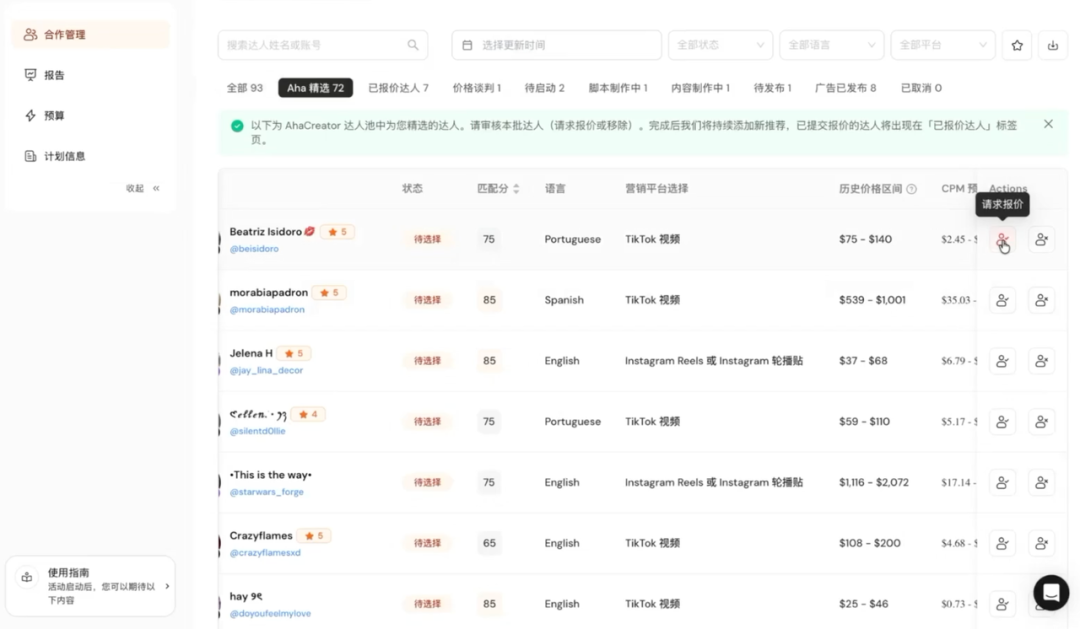The width and height of the screenshot is (1080, 629).
Task: Open the @beisidoro profile link
Action: pyautogui.click(x=254, y=249)
